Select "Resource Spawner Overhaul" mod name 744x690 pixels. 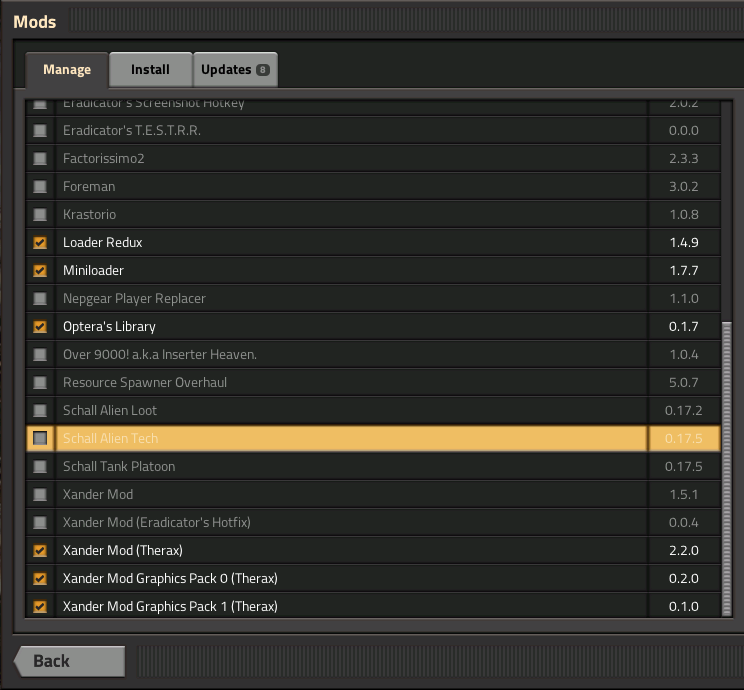[x=145, y=382]
